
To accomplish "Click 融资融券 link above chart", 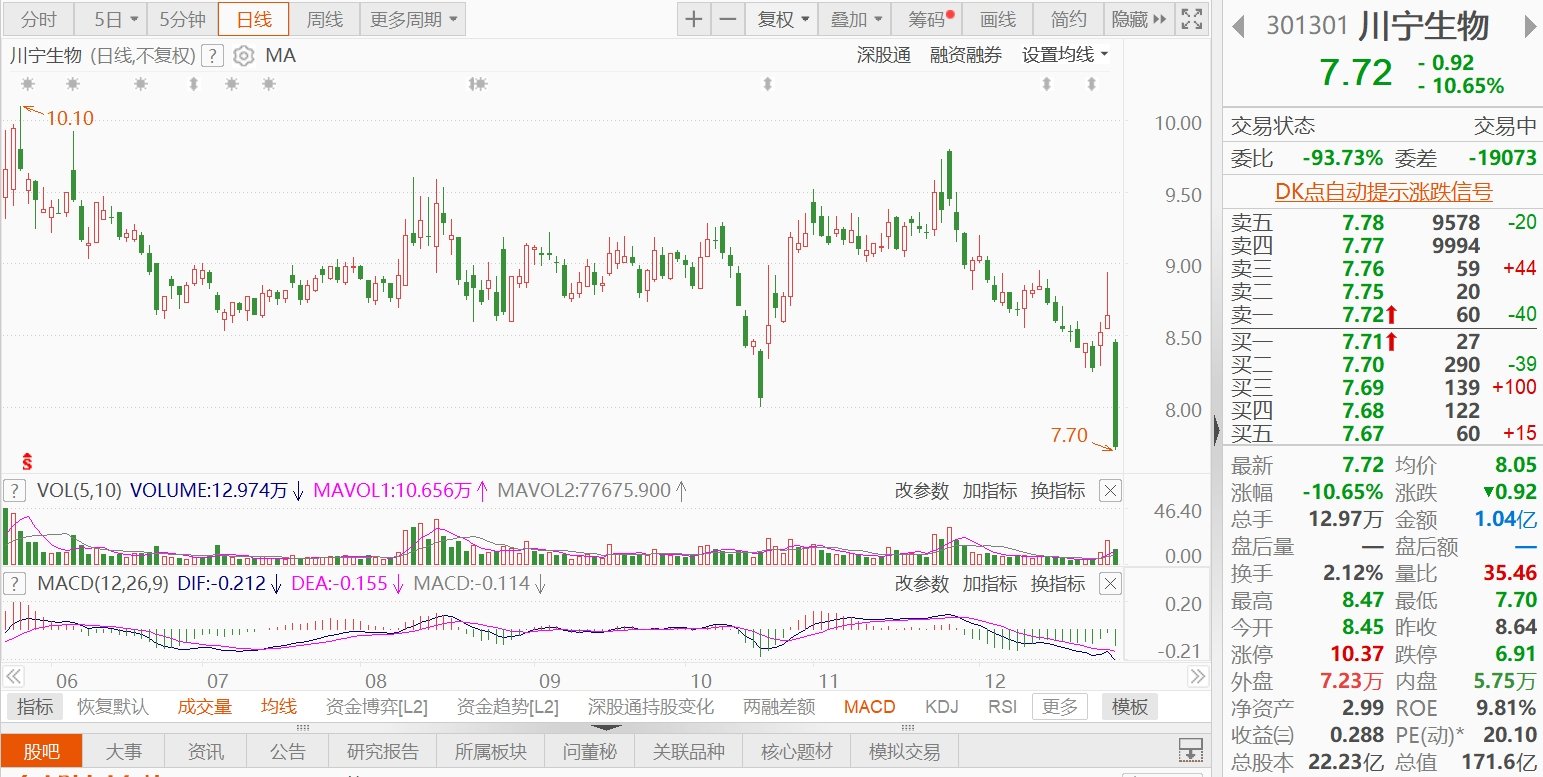I will click(966, 56).
